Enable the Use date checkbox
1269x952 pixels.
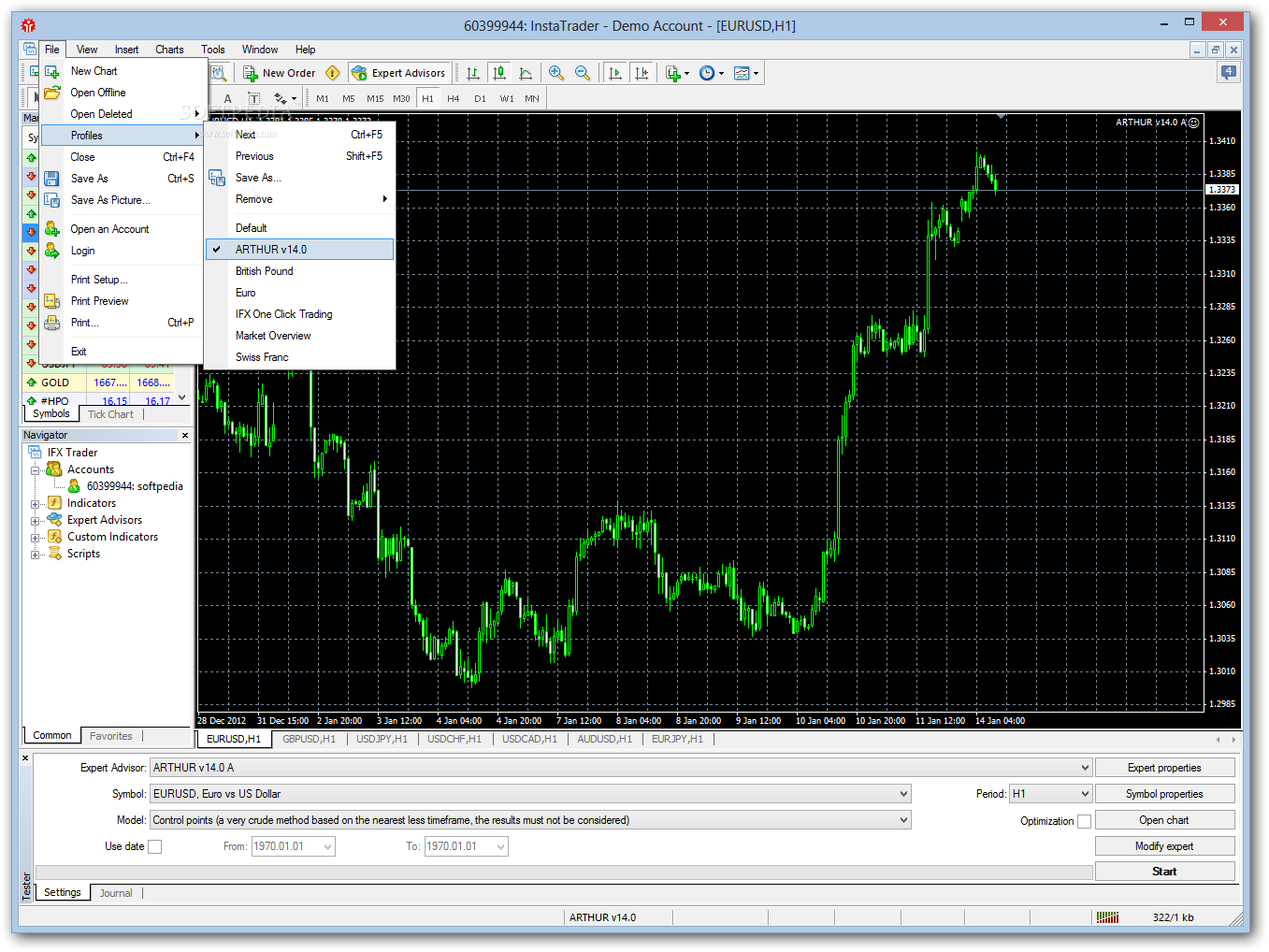point(155,846)
